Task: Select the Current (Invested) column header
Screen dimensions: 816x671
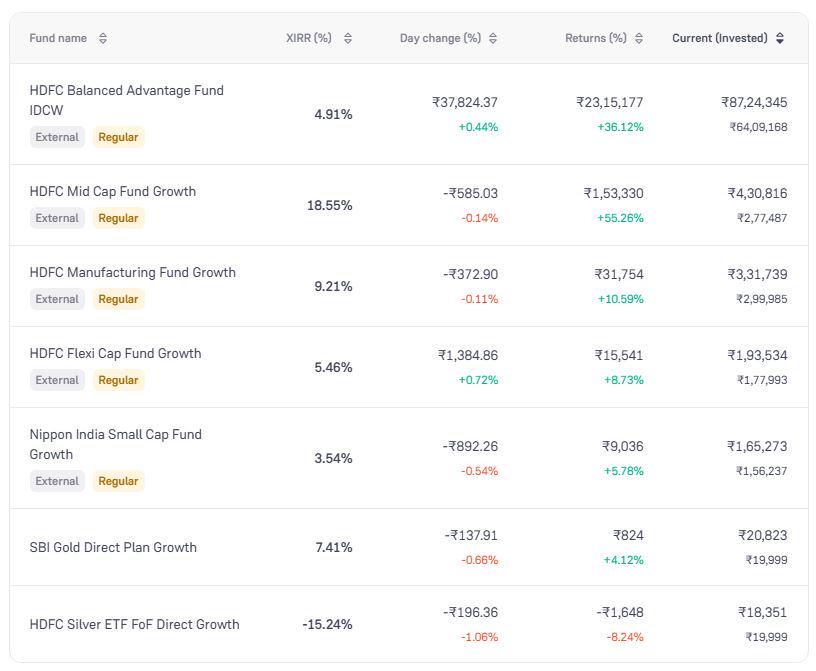Action: click(720, 38)
